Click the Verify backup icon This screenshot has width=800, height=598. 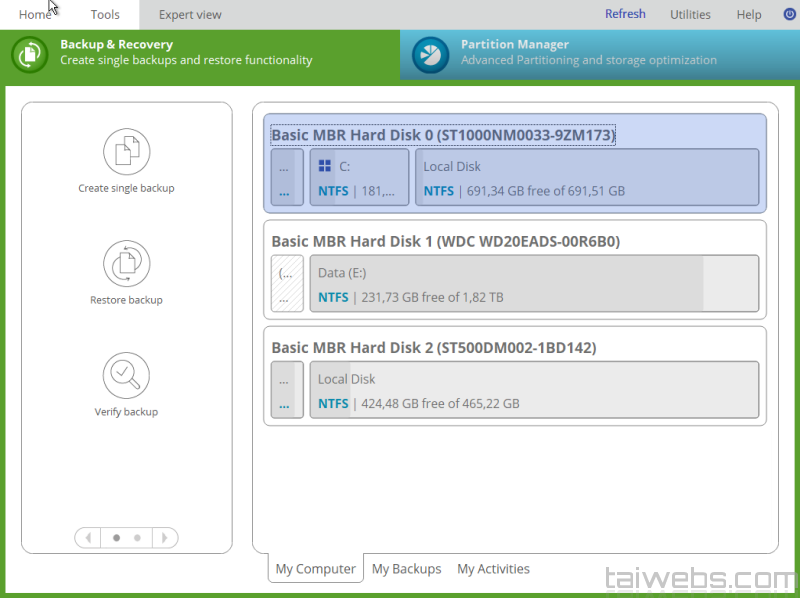(126, 376)
